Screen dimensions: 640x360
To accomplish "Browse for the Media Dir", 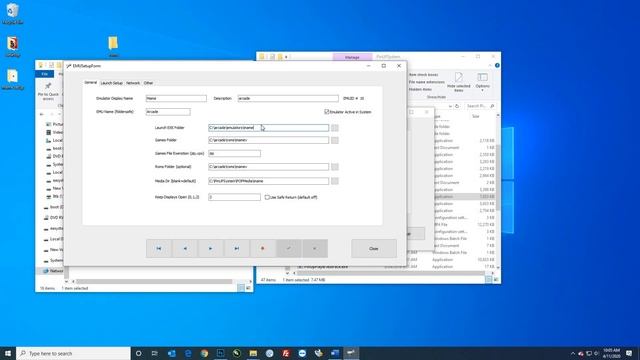I will pyautogui.click(x=335, y=181).
